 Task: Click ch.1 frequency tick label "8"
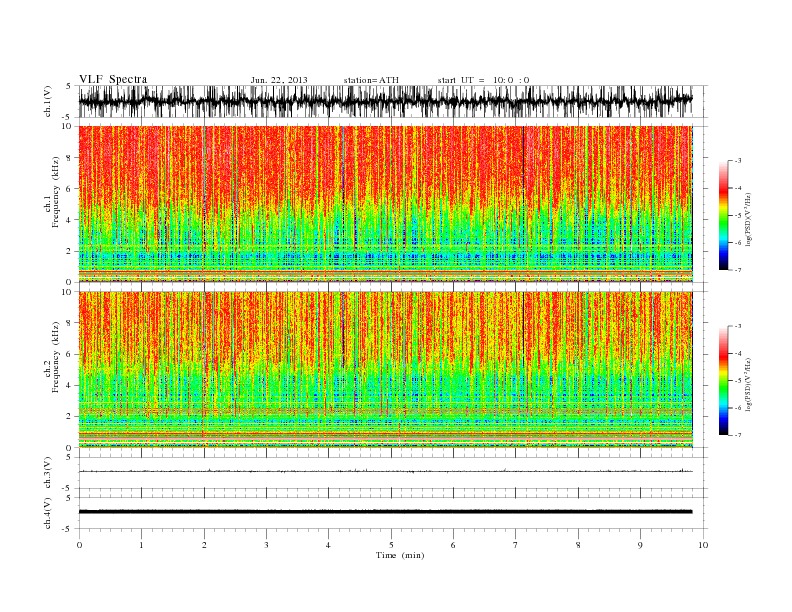pyautogui.click(x=69, y=158)
